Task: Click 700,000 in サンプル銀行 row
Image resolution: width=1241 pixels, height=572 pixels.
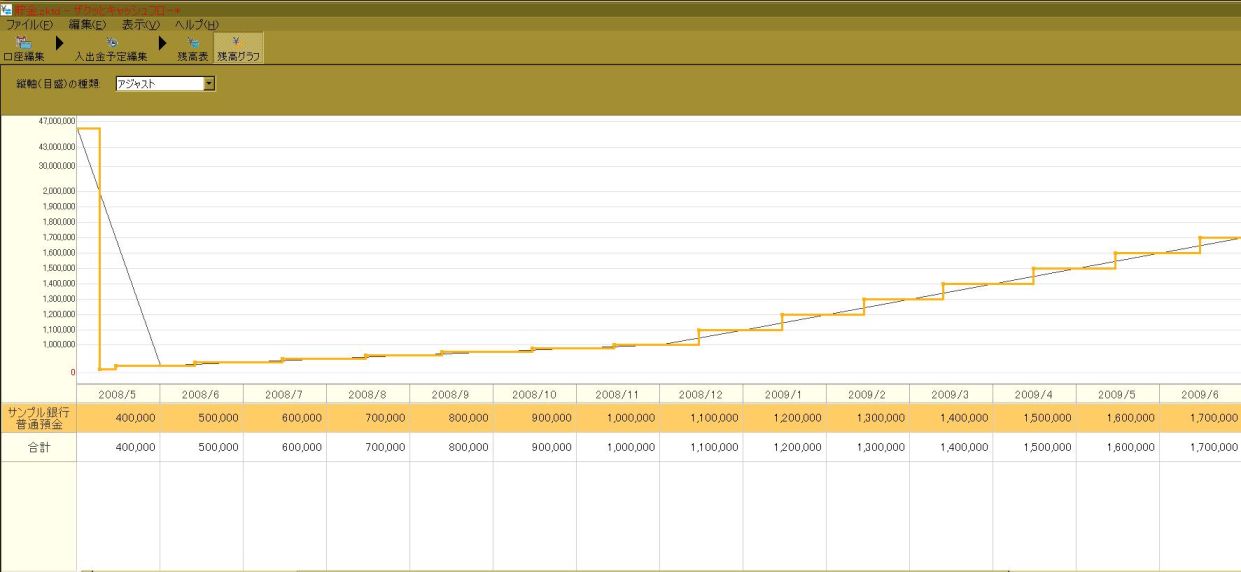Action: (x=385, y=418)
